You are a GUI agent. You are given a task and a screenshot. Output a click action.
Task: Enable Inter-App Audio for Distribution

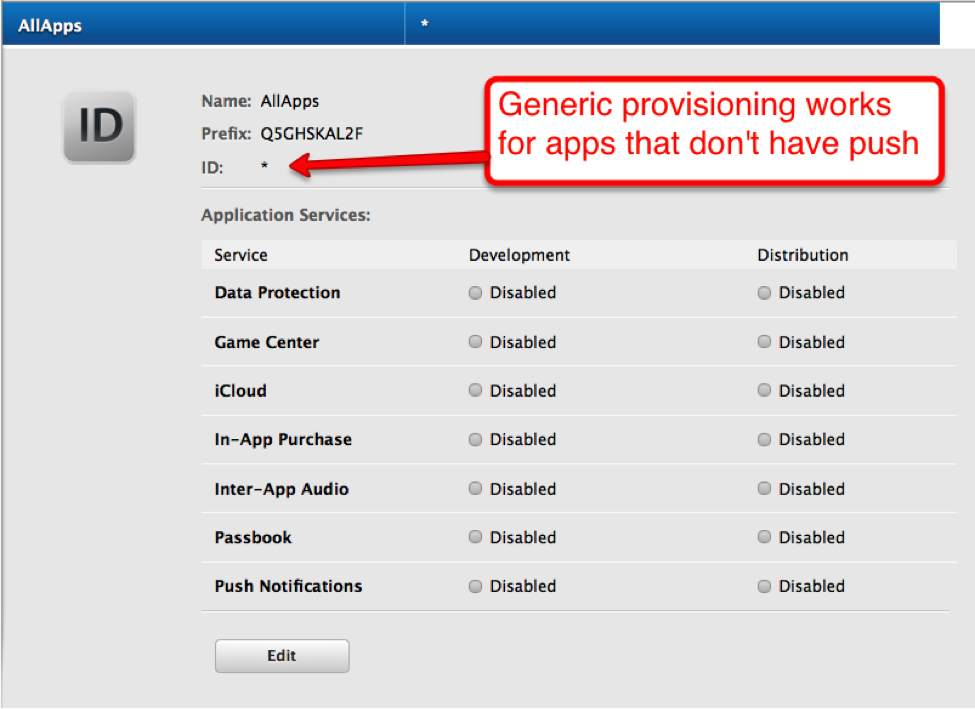(763, 488)
